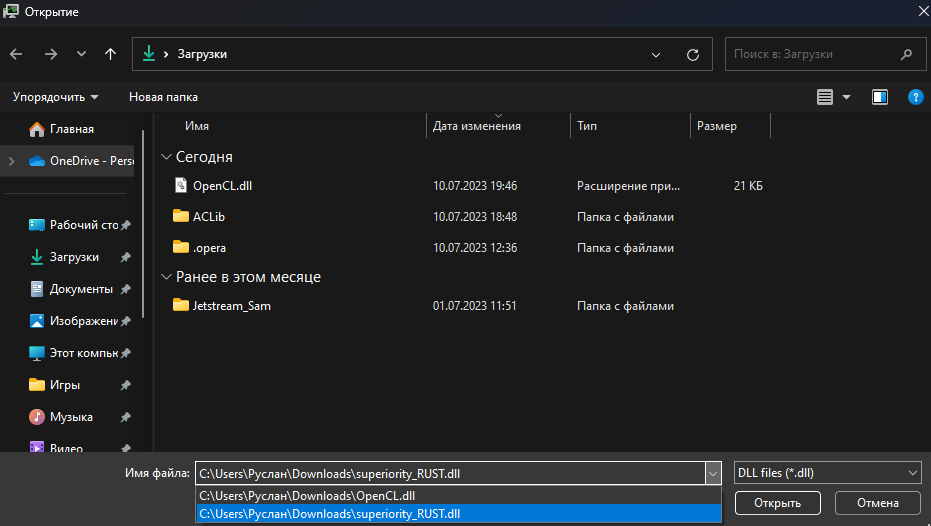
Task: Select the OpenCL.dll file
Action: (222, 185)
